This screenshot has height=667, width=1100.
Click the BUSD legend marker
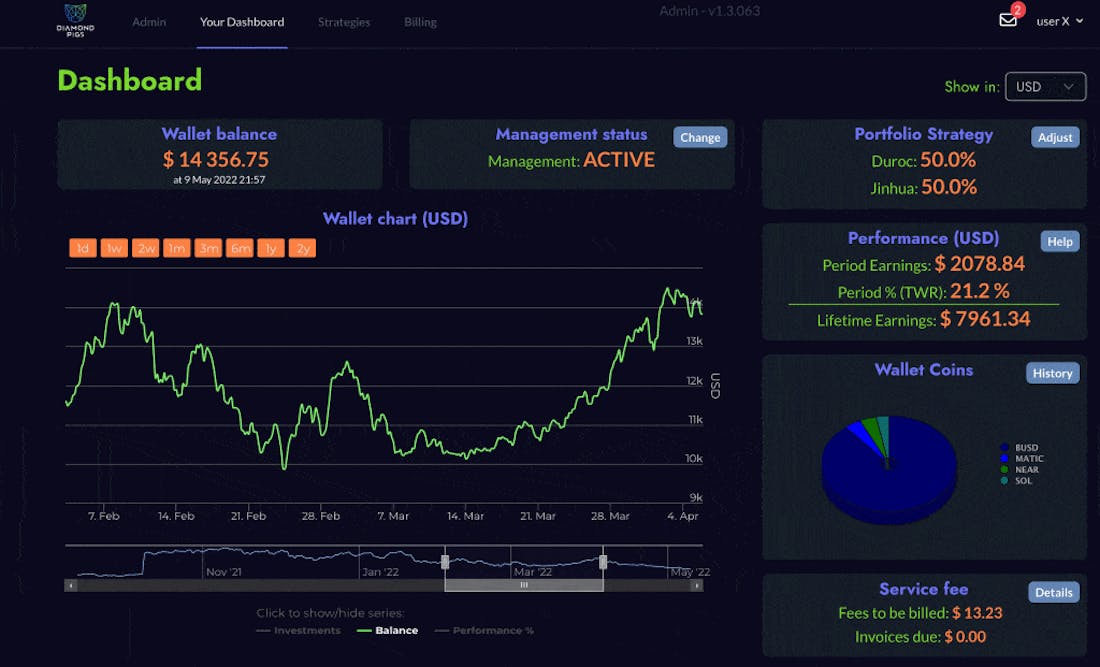point(1004,448)
